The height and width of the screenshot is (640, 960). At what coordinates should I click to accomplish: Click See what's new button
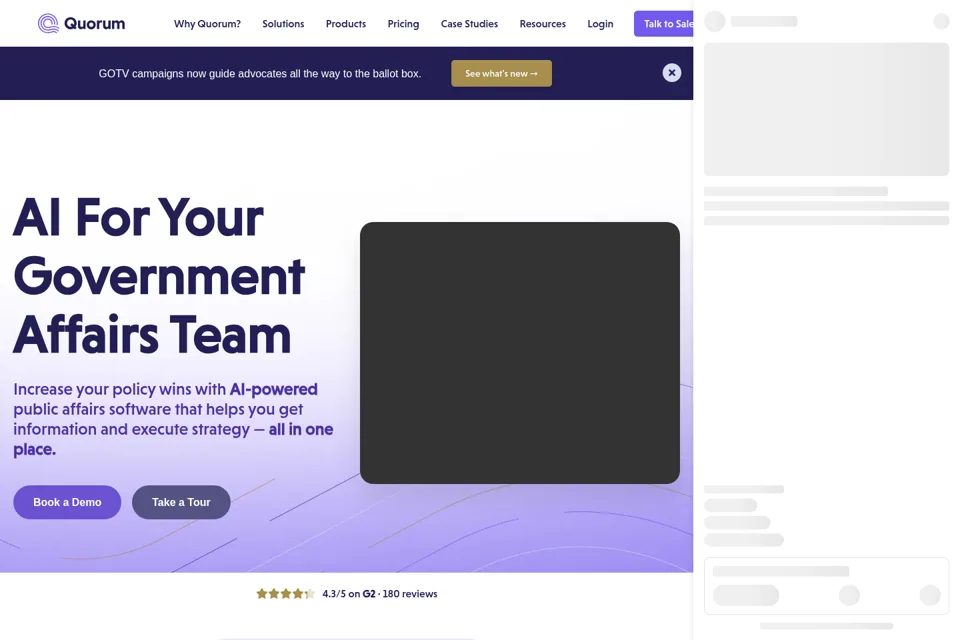click(x=501, y=73)
